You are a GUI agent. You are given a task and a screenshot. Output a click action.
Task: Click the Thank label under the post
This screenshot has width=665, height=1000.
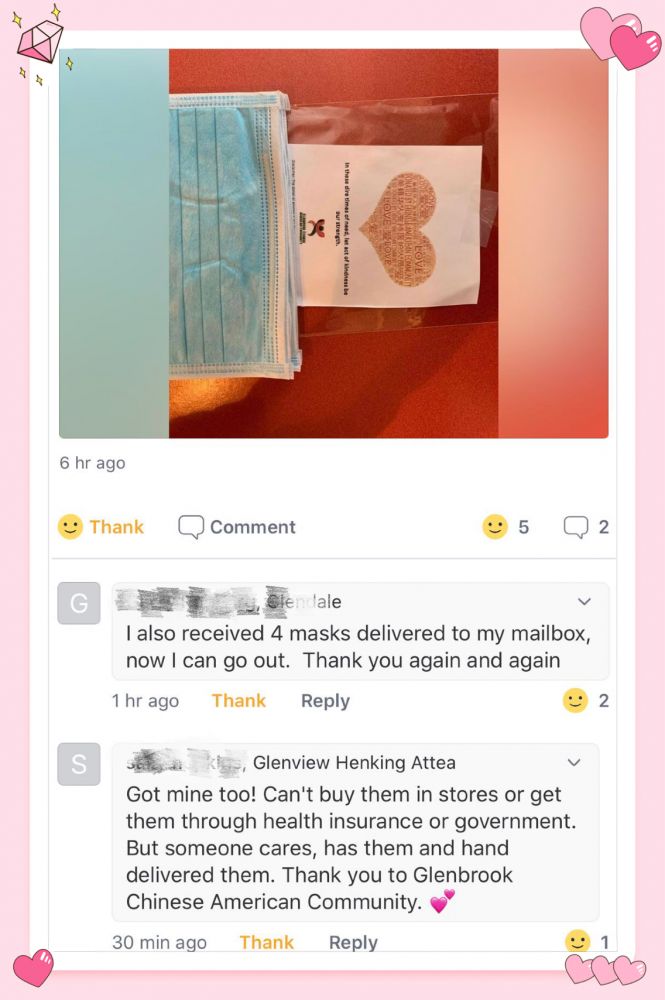coord(117,527)
